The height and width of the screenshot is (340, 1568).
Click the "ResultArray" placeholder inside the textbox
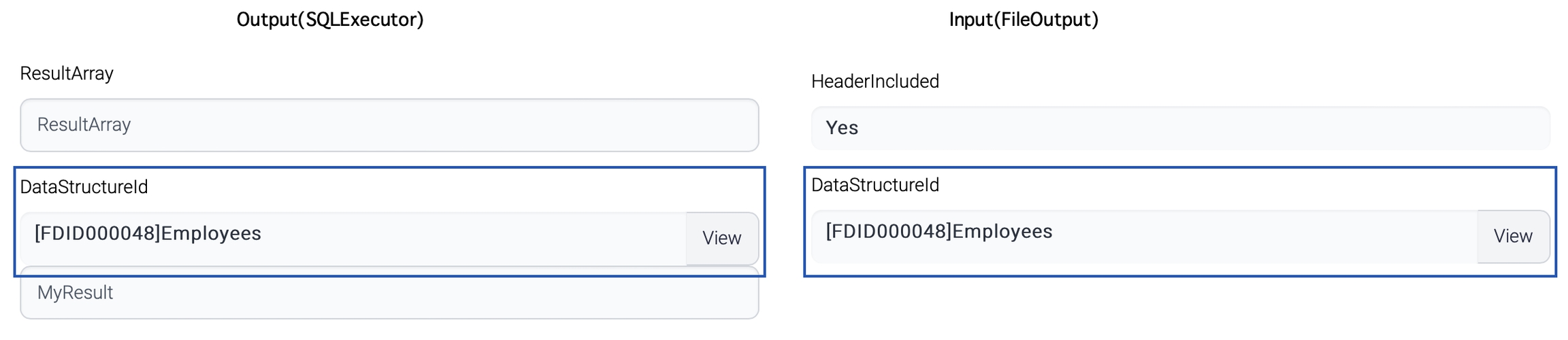(x=84, y=125)
